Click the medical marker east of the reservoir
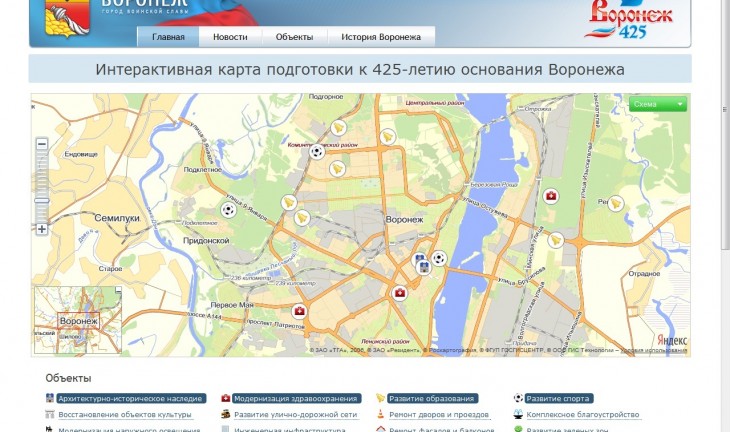Image resolution: width=730 pixels, height=432 pixels. (550, 196)
